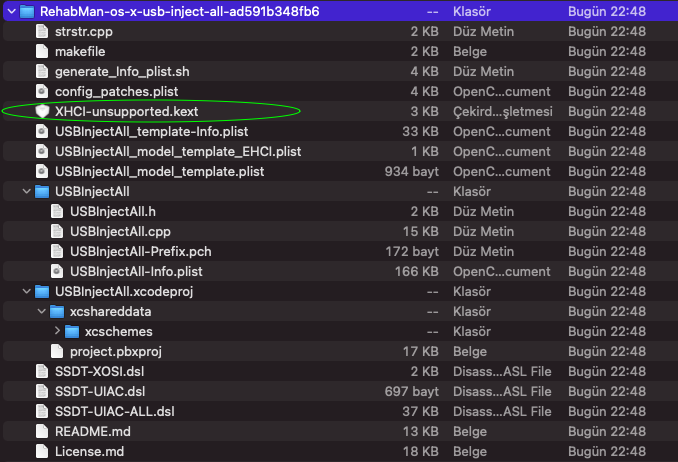This screenshot has height=462, width=678.
Task: Click the top RehabMan folder icon
Action: (x=27, y=11)
